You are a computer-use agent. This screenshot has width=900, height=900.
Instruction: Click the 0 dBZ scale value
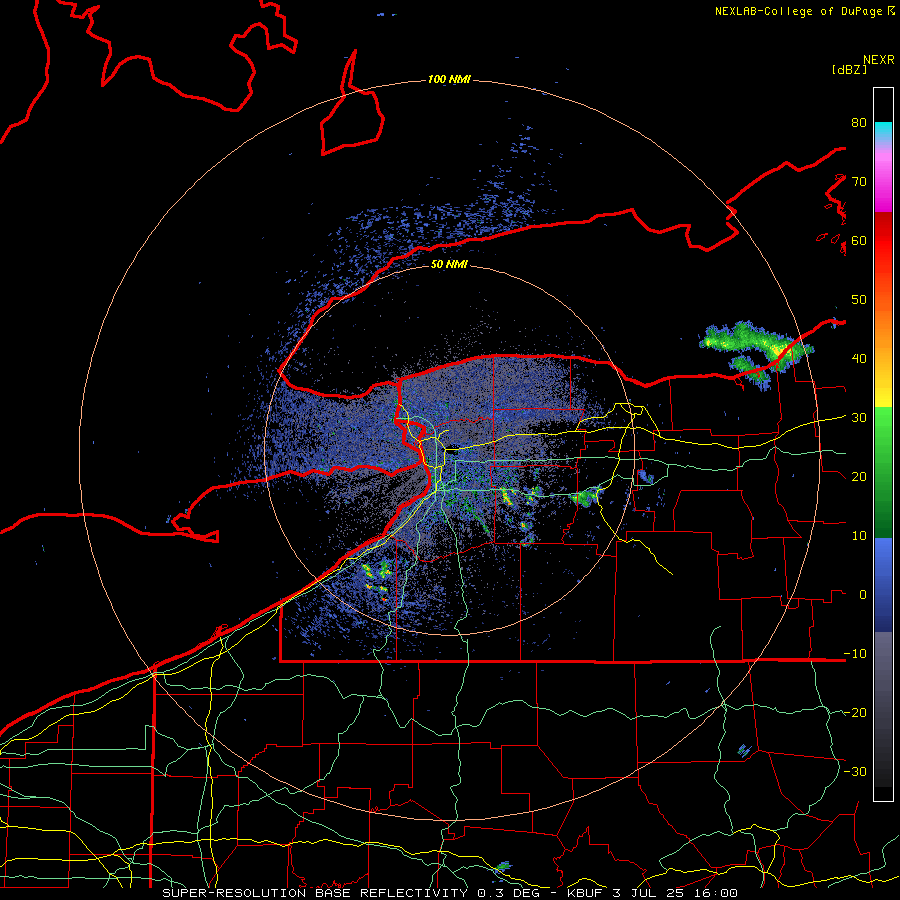tap(863, 595)
